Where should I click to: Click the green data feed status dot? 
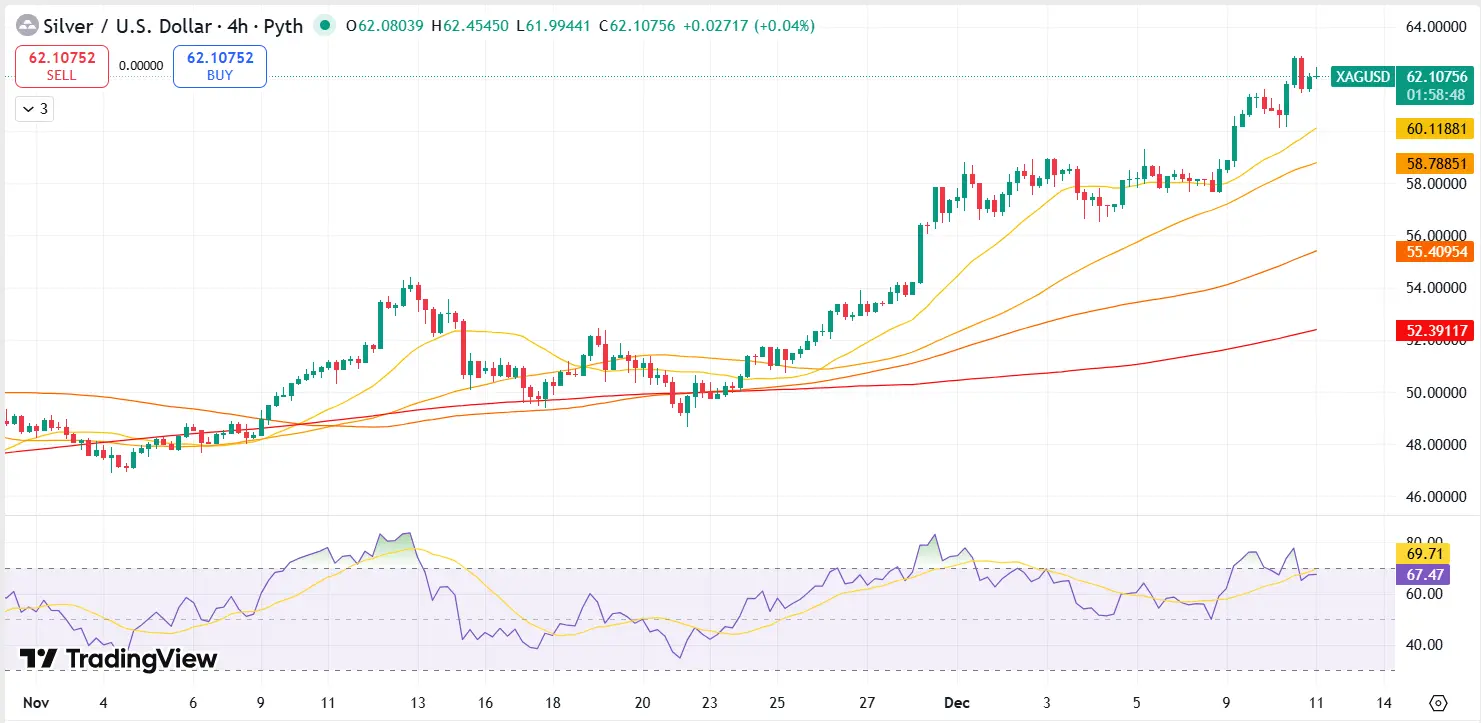click(324, 26)
